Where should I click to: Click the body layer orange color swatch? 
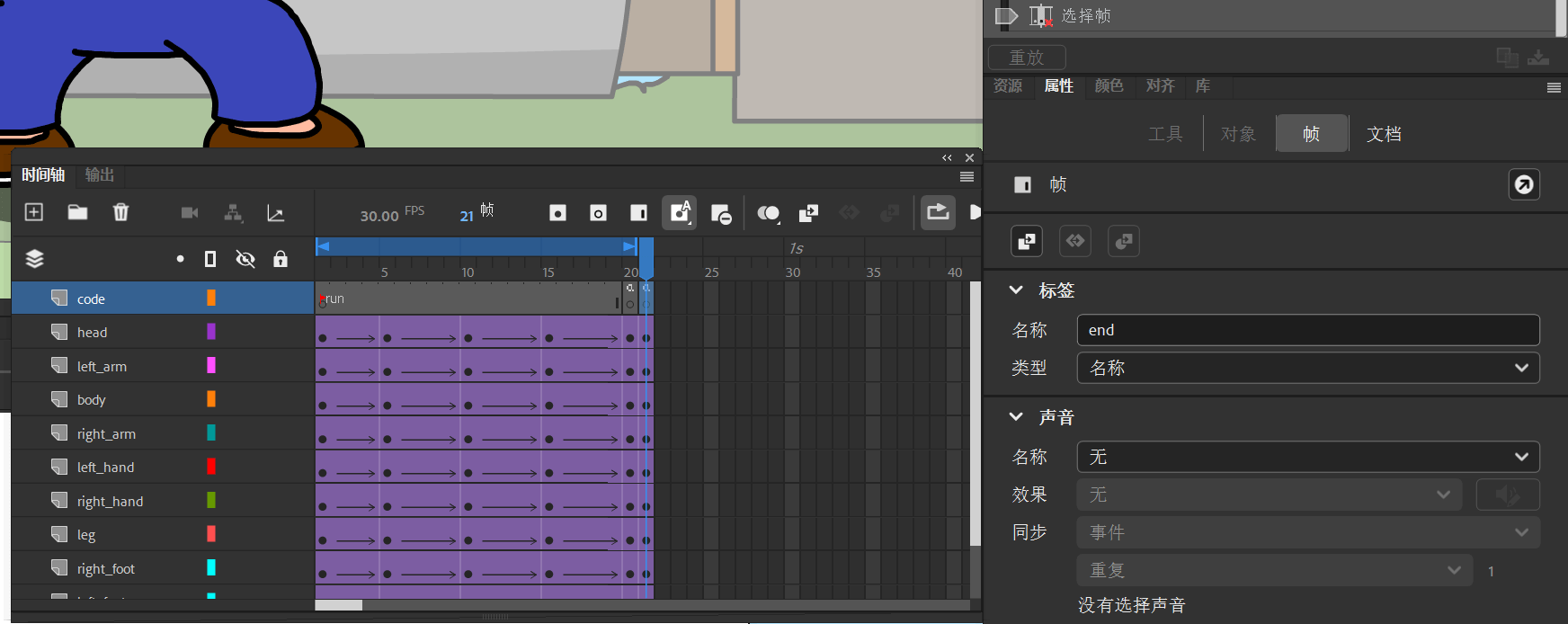coord(211,399)
